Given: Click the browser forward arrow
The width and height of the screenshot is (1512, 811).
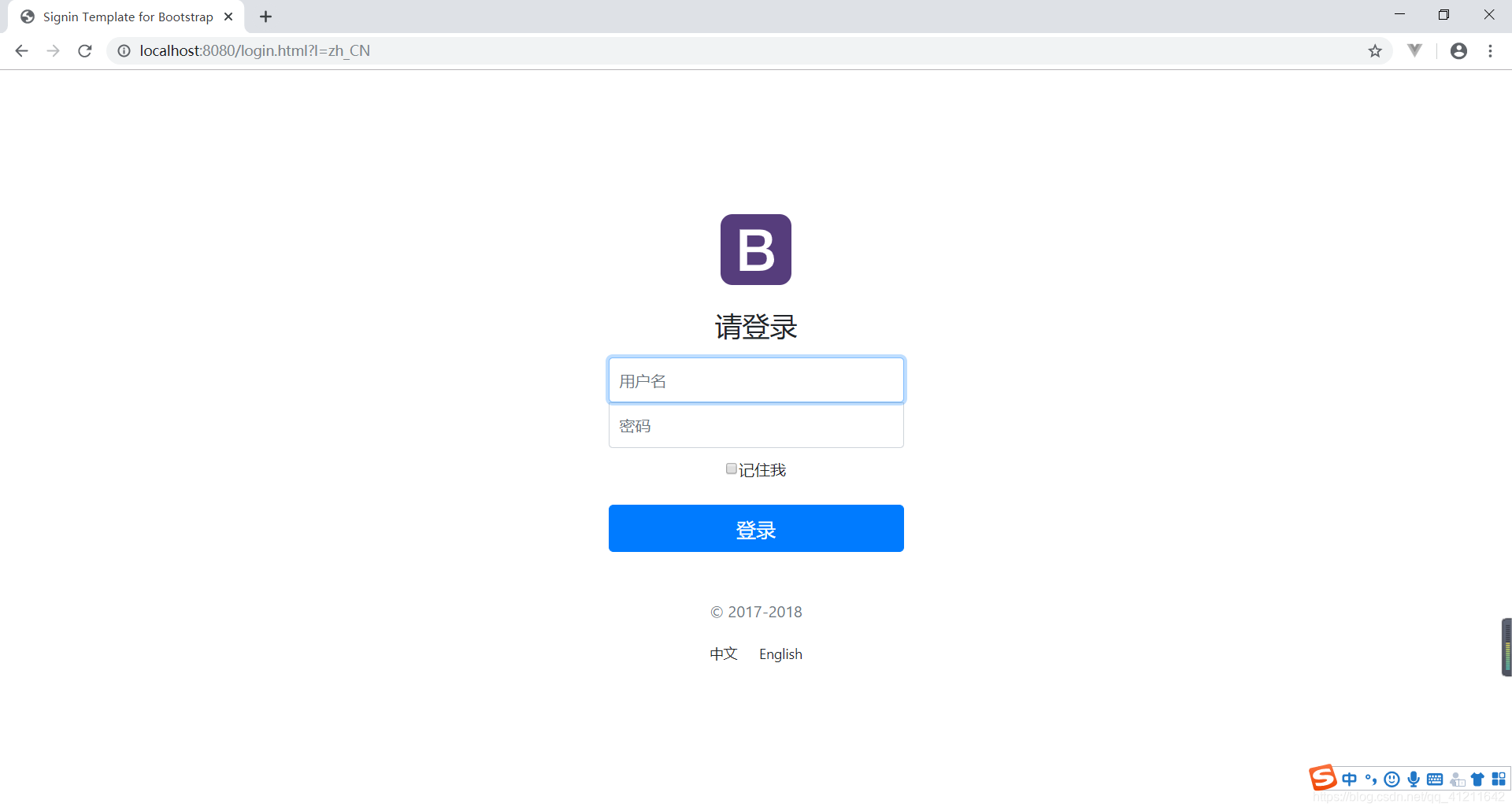Looking at the screenshot, I should click(x=53, y=51).
